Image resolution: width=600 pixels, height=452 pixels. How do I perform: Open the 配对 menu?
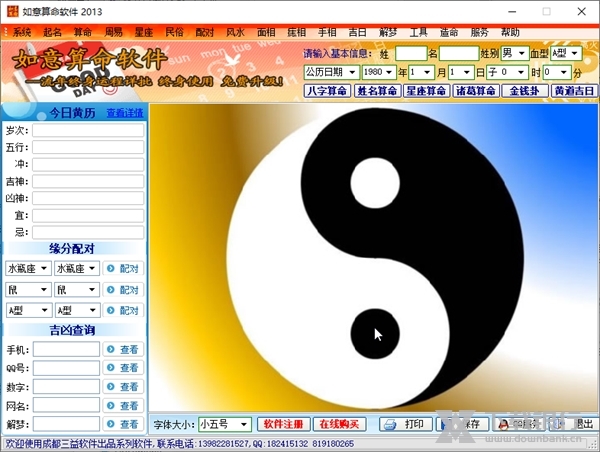point(205,32)
